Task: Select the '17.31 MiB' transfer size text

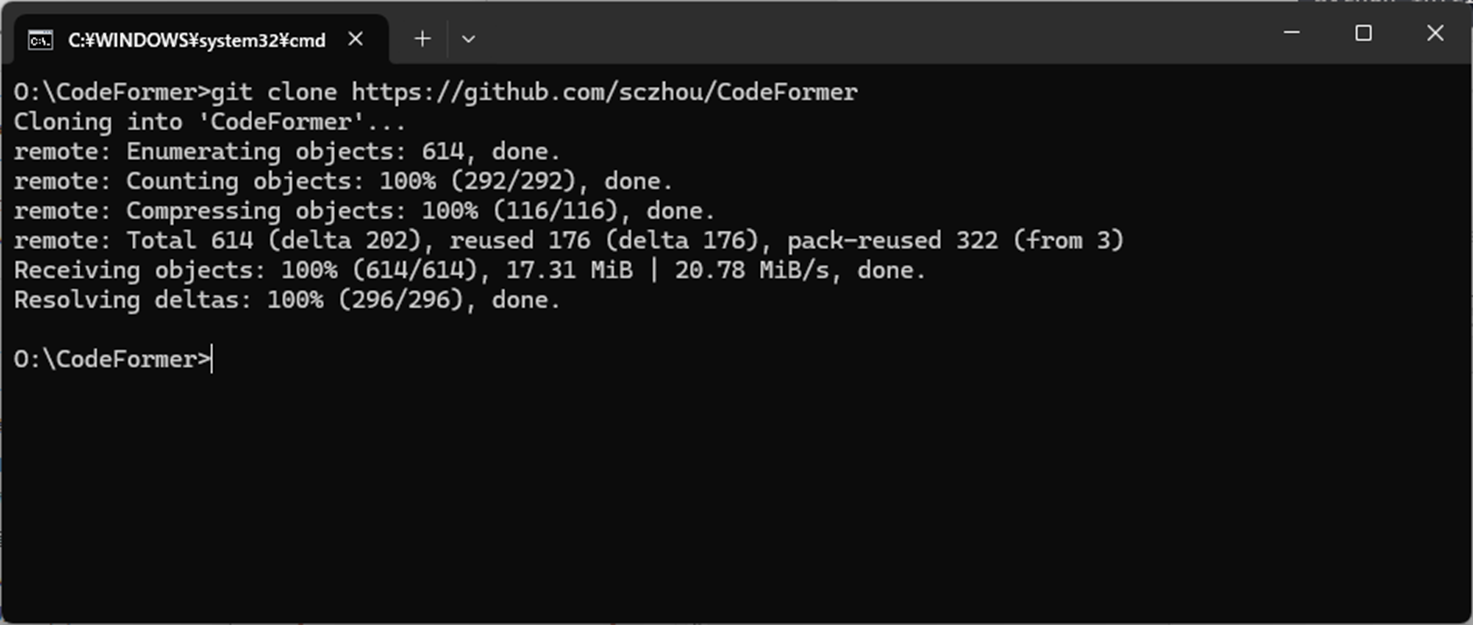Action: click(570, 269)
